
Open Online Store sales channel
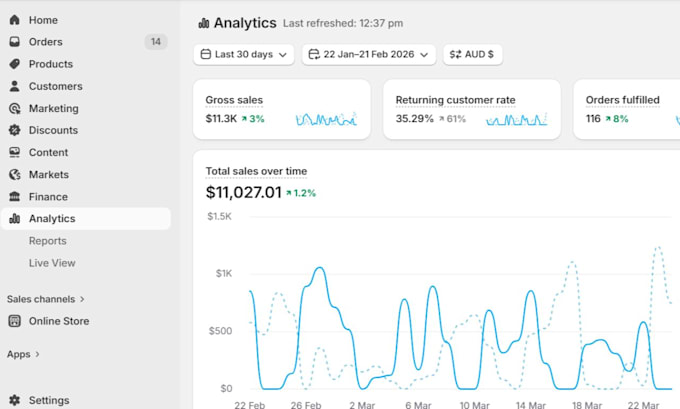point(86,321)
